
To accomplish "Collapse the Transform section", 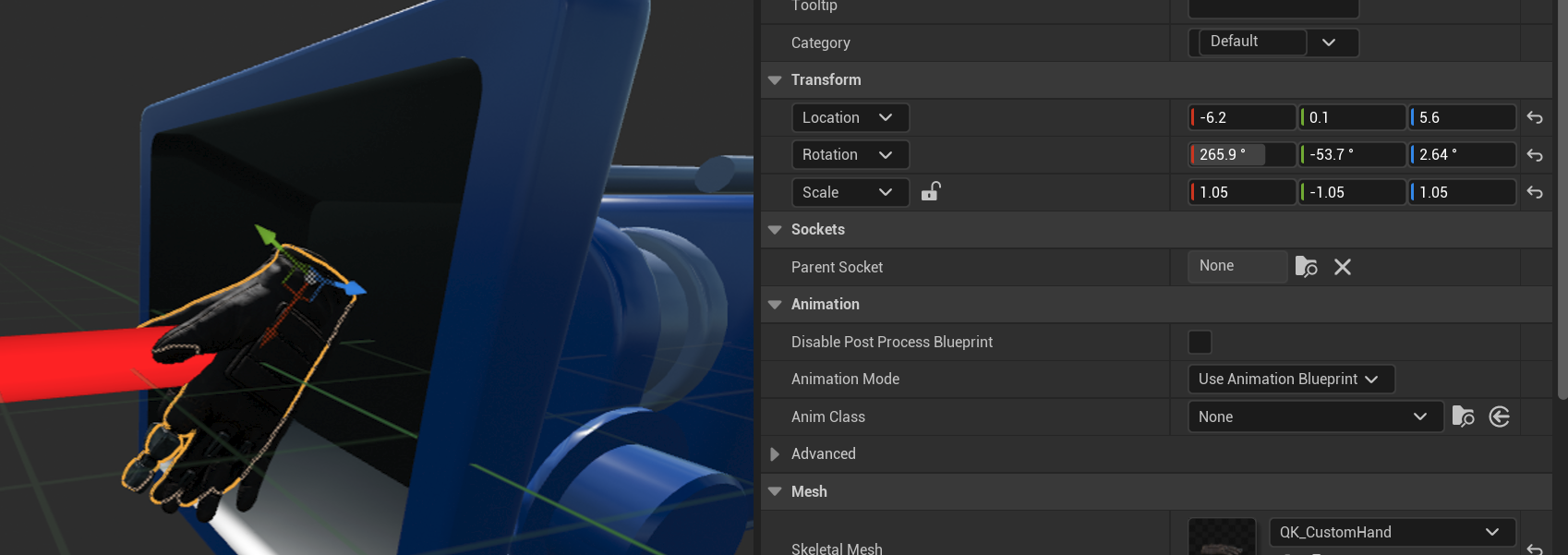I will 775,80.
